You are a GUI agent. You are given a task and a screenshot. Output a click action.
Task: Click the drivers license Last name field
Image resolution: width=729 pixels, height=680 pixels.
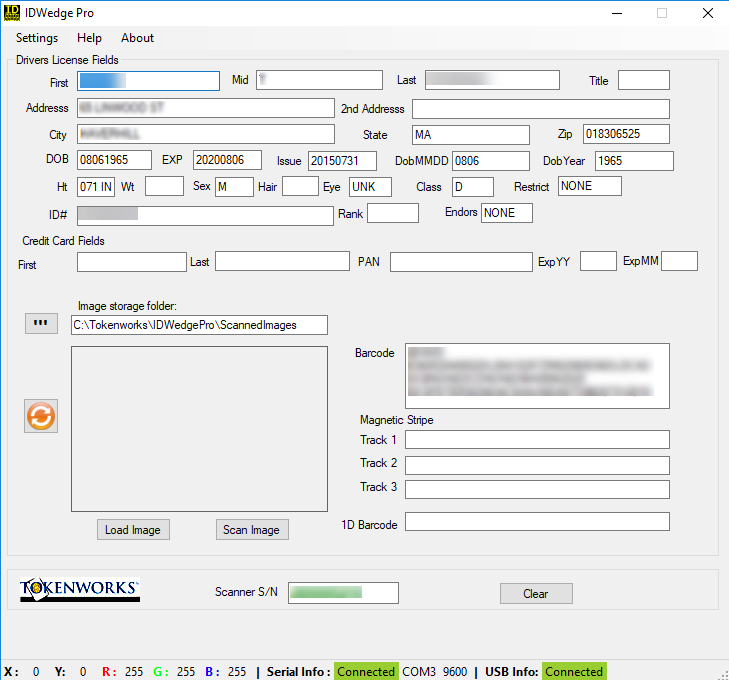coord(492,80)
